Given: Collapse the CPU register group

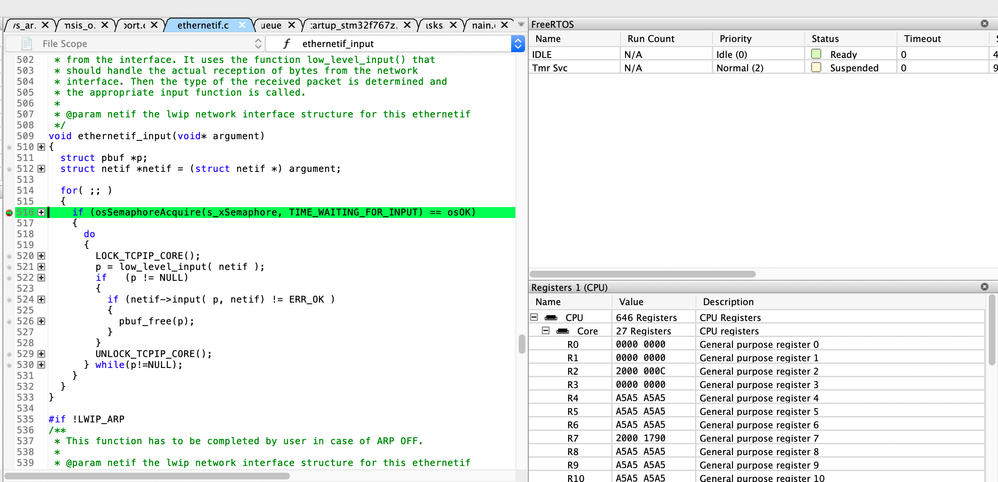Looking at the screenshot, I should click(x=535, y=317).
